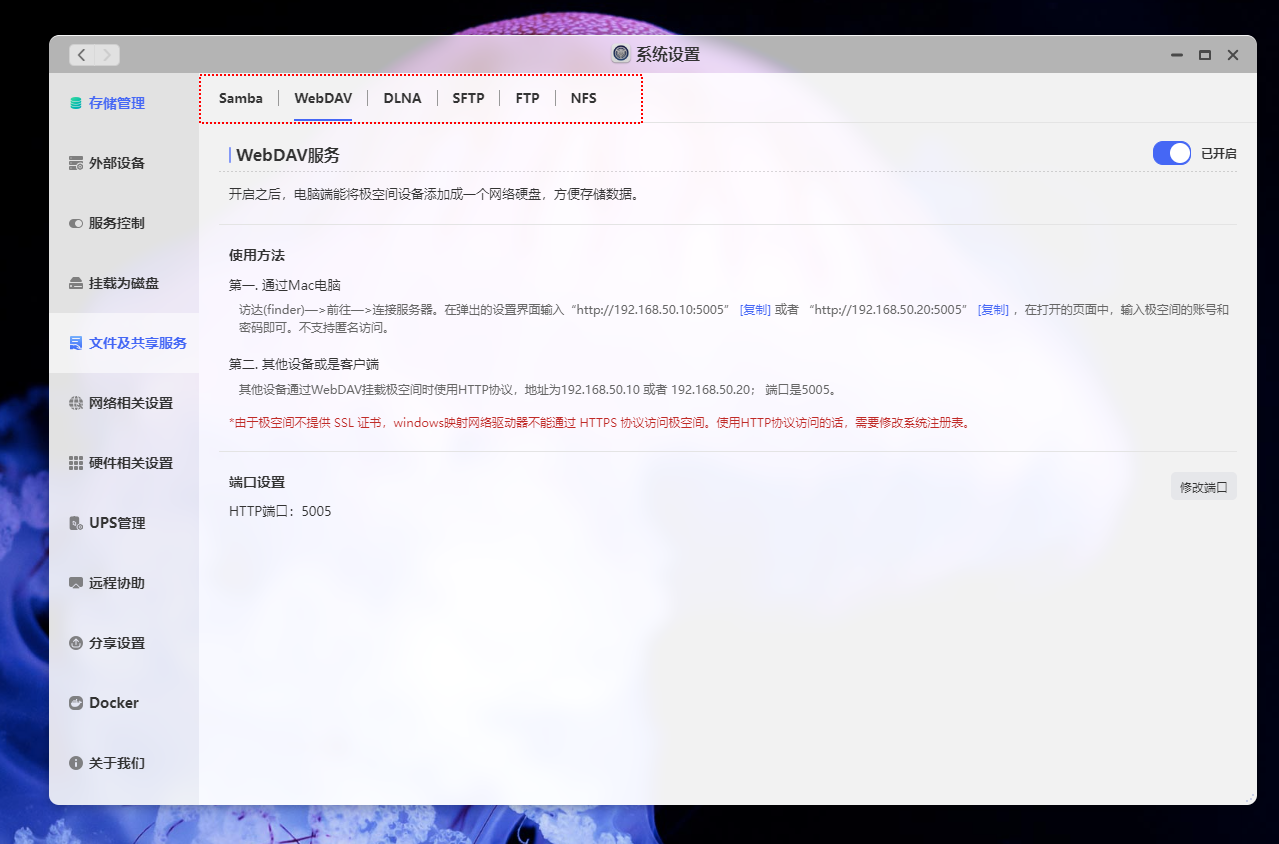This screenshot has width=1279, height=844.
Task: Open the NFS tab
Action: (583, 97)
